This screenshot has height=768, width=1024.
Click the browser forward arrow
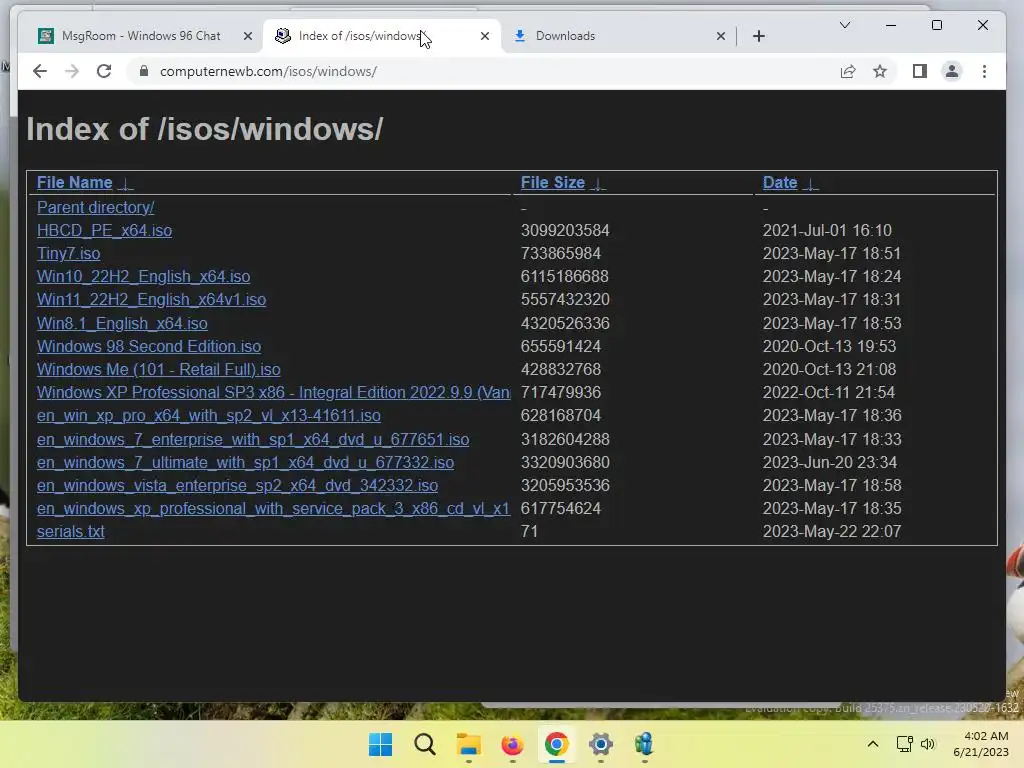click(72, 71)
